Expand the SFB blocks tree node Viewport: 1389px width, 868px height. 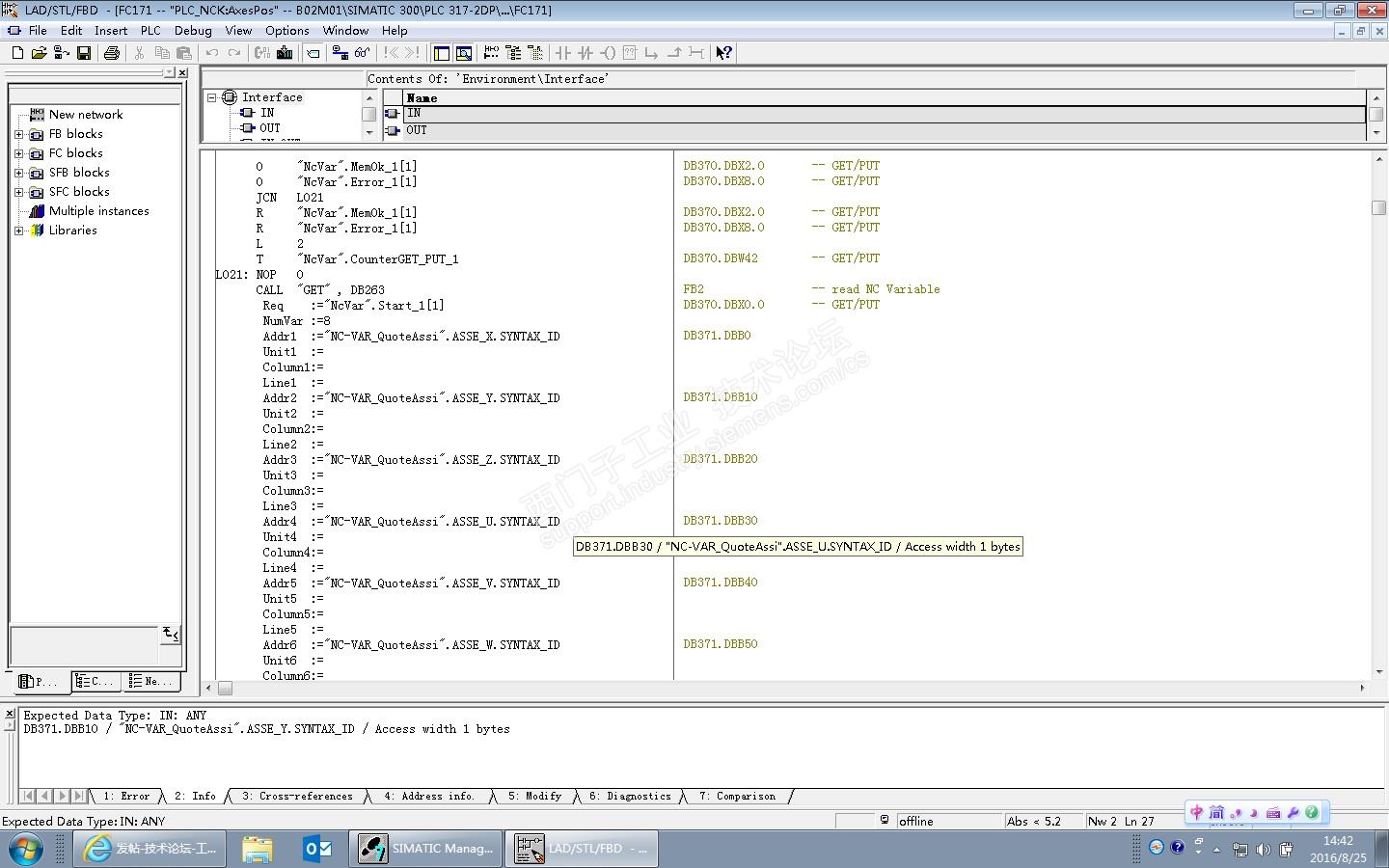[18, 173]
